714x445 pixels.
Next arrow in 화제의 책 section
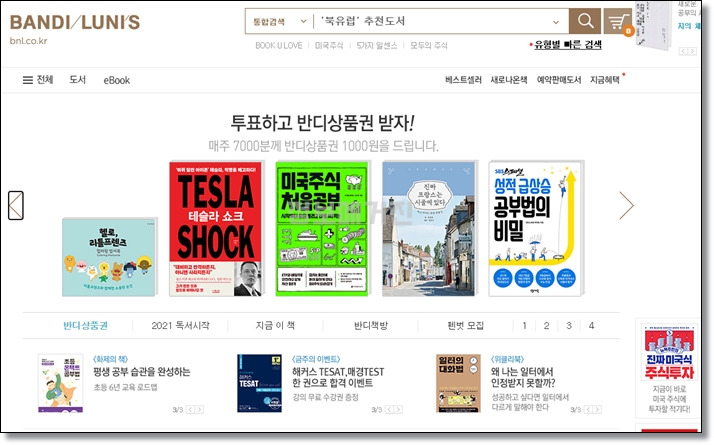[x=199, y=409]
